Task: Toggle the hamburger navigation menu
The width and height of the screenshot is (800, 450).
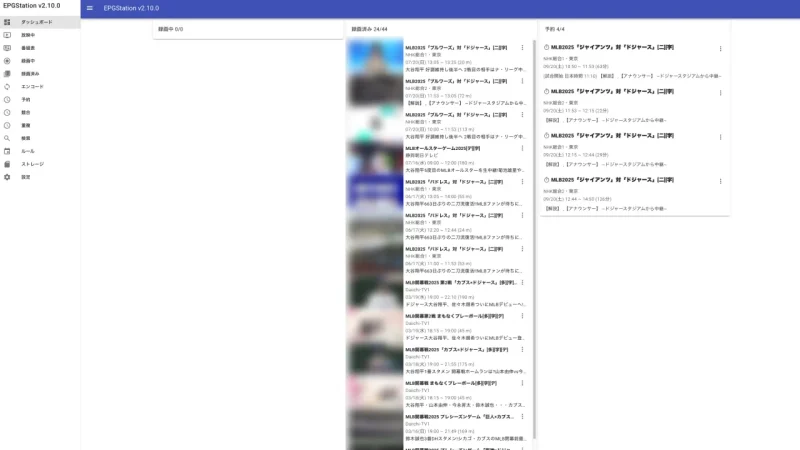Action: [90, 8]
